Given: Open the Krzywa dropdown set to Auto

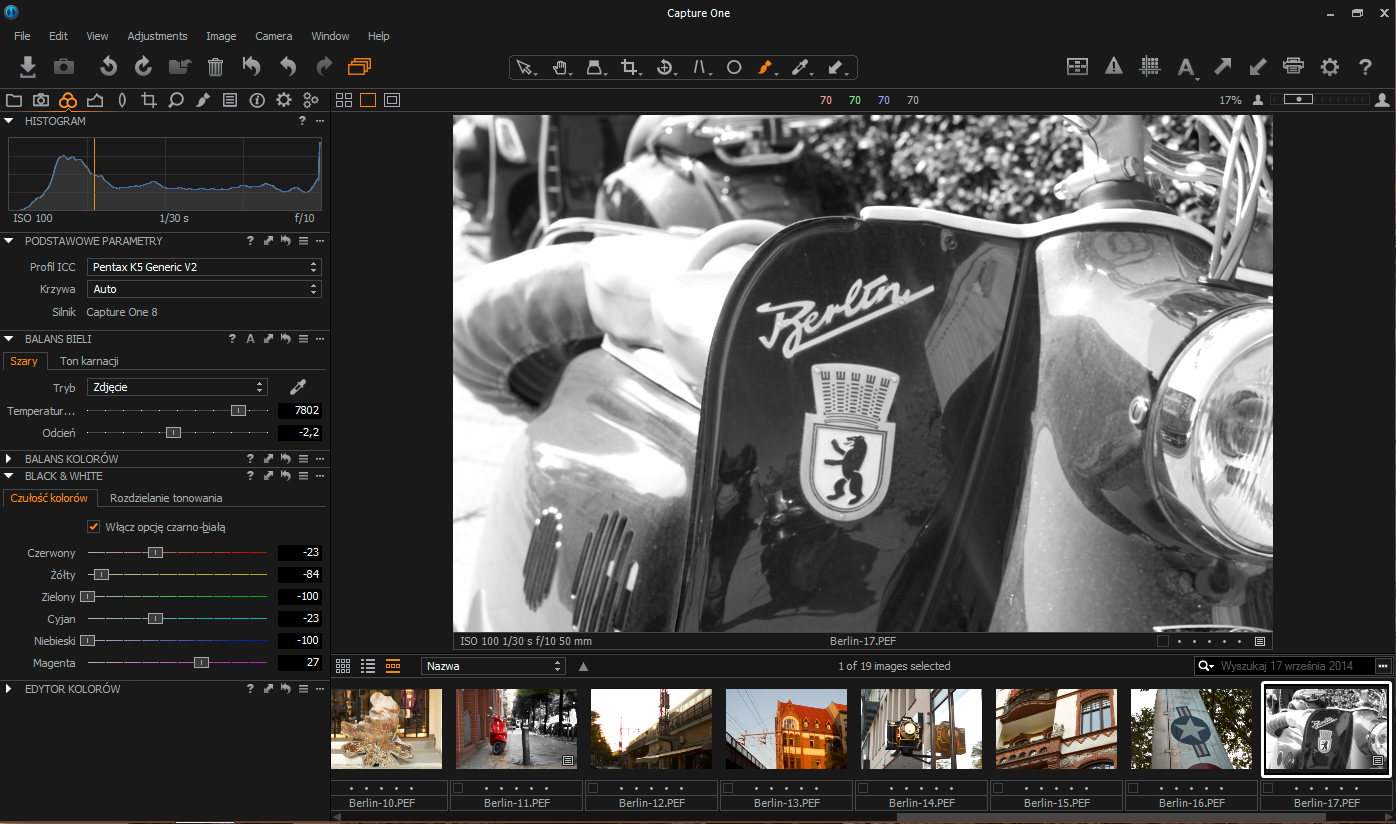Looking at the screenshot, I should point(204,289).
